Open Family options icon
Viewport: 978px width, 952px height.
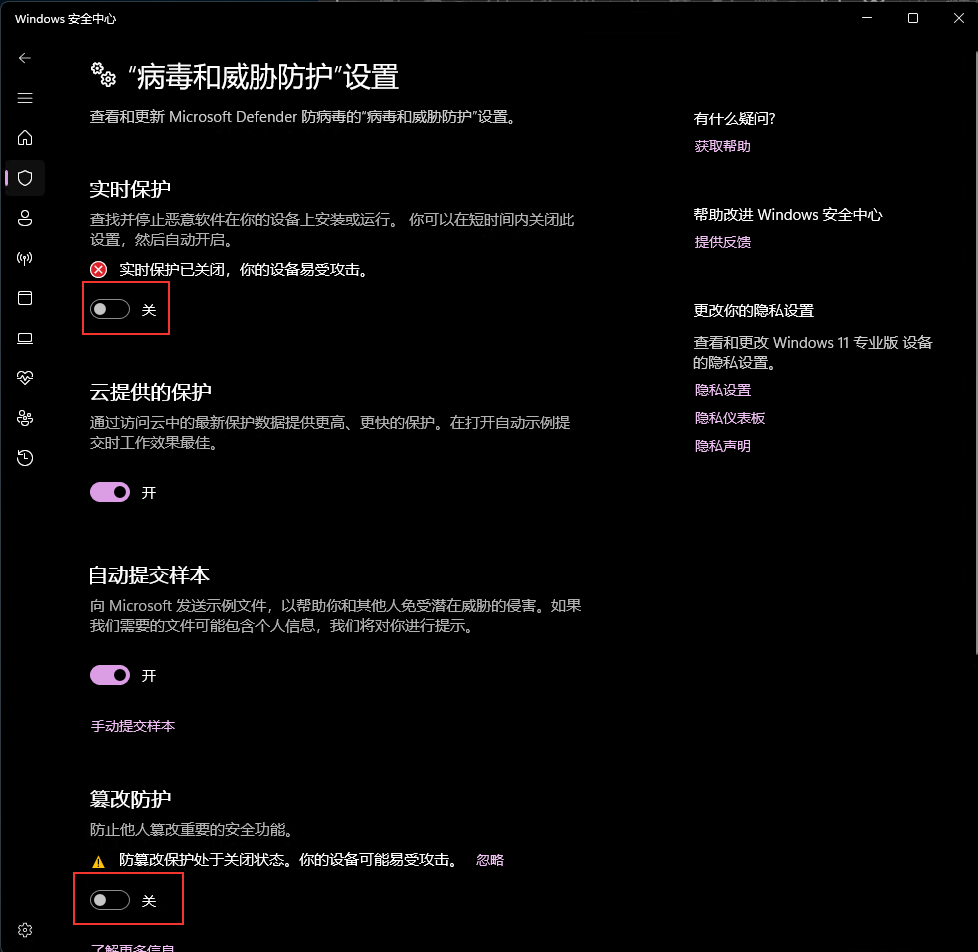pyautogui.click(x=25, y=418)
